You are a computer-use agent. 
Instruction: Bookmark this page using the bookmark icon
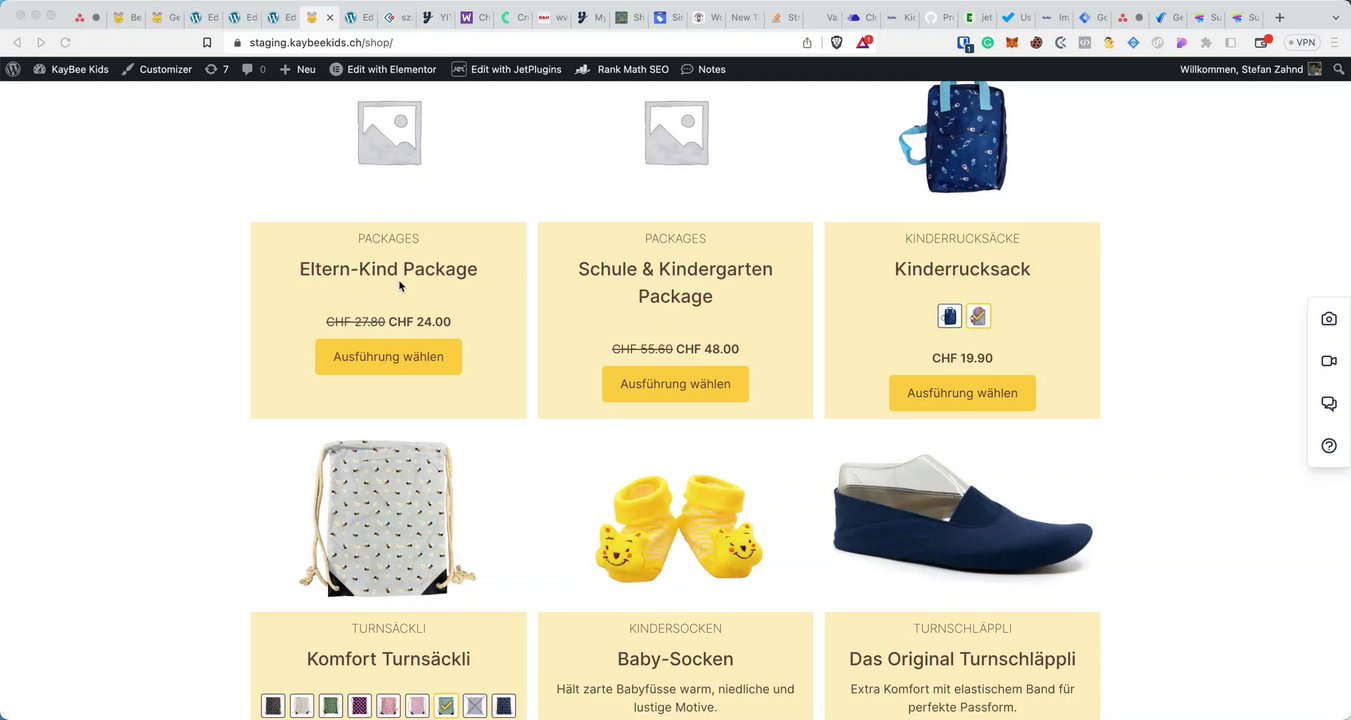[x=207, y=43]
